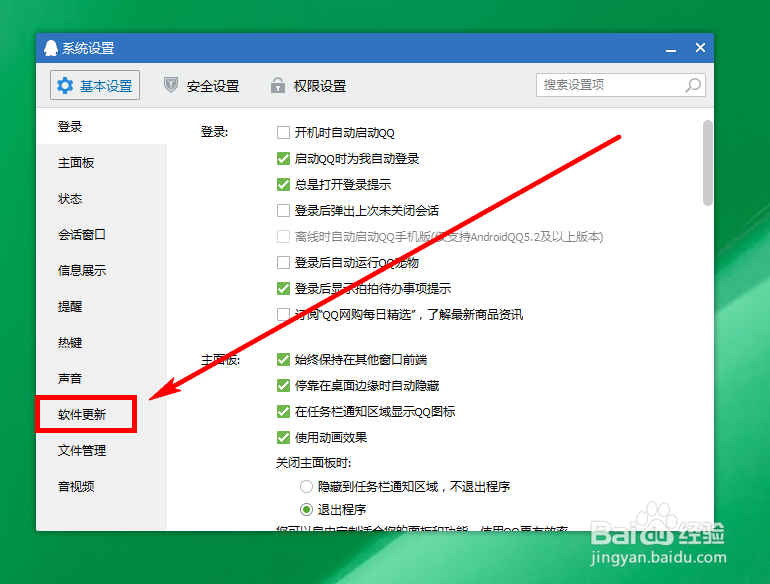Screen dimensions: 770x584
Task: Open the 文件管理 sidebar section
Action: click(x=102, y=450)
